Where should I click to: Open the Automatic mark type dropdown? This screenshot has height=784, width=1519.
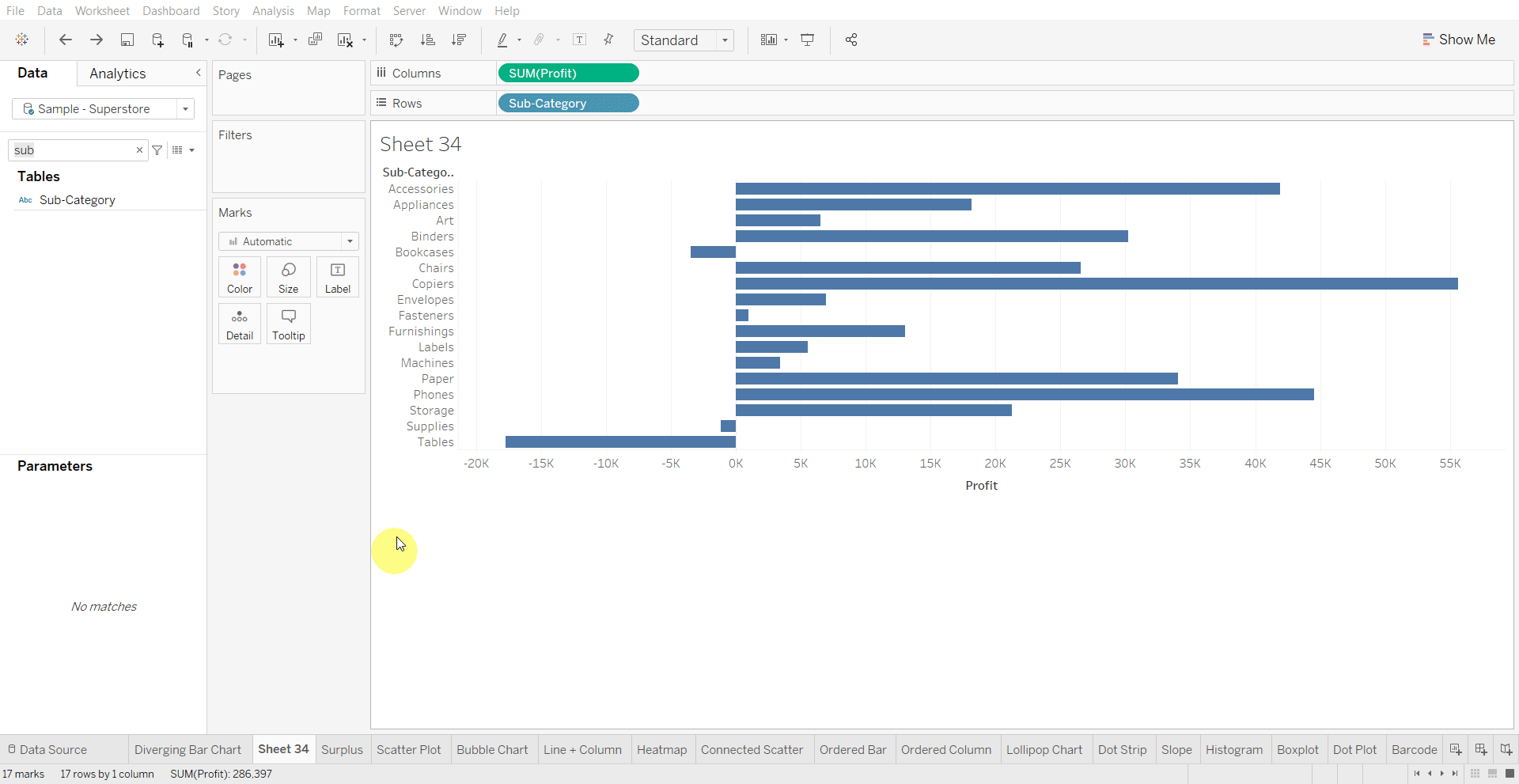tap(349, 241)
